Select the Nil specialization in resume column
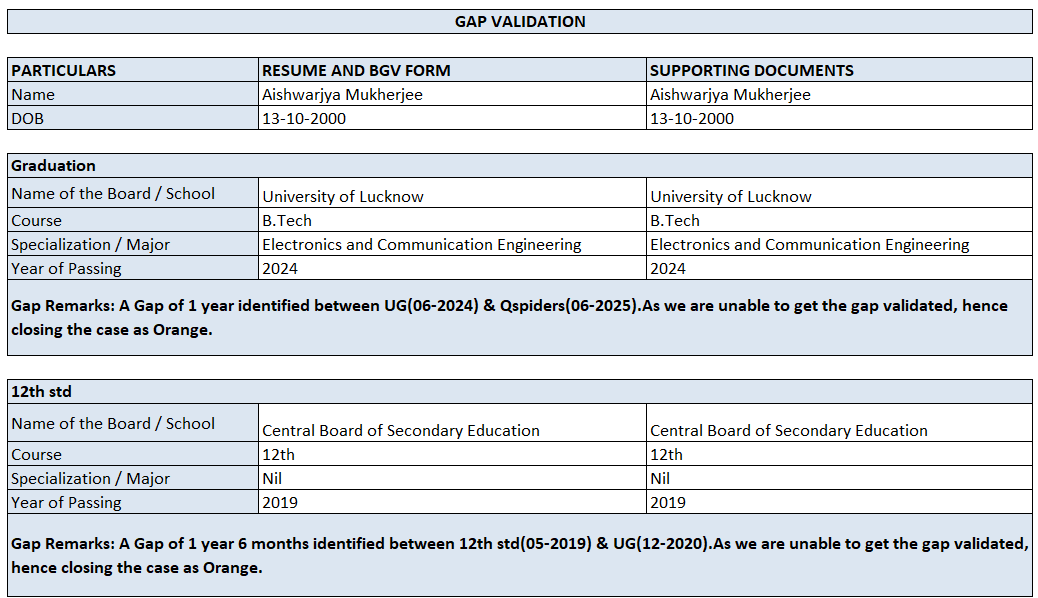Screen dimensions: 1038x598 [272, 478]
